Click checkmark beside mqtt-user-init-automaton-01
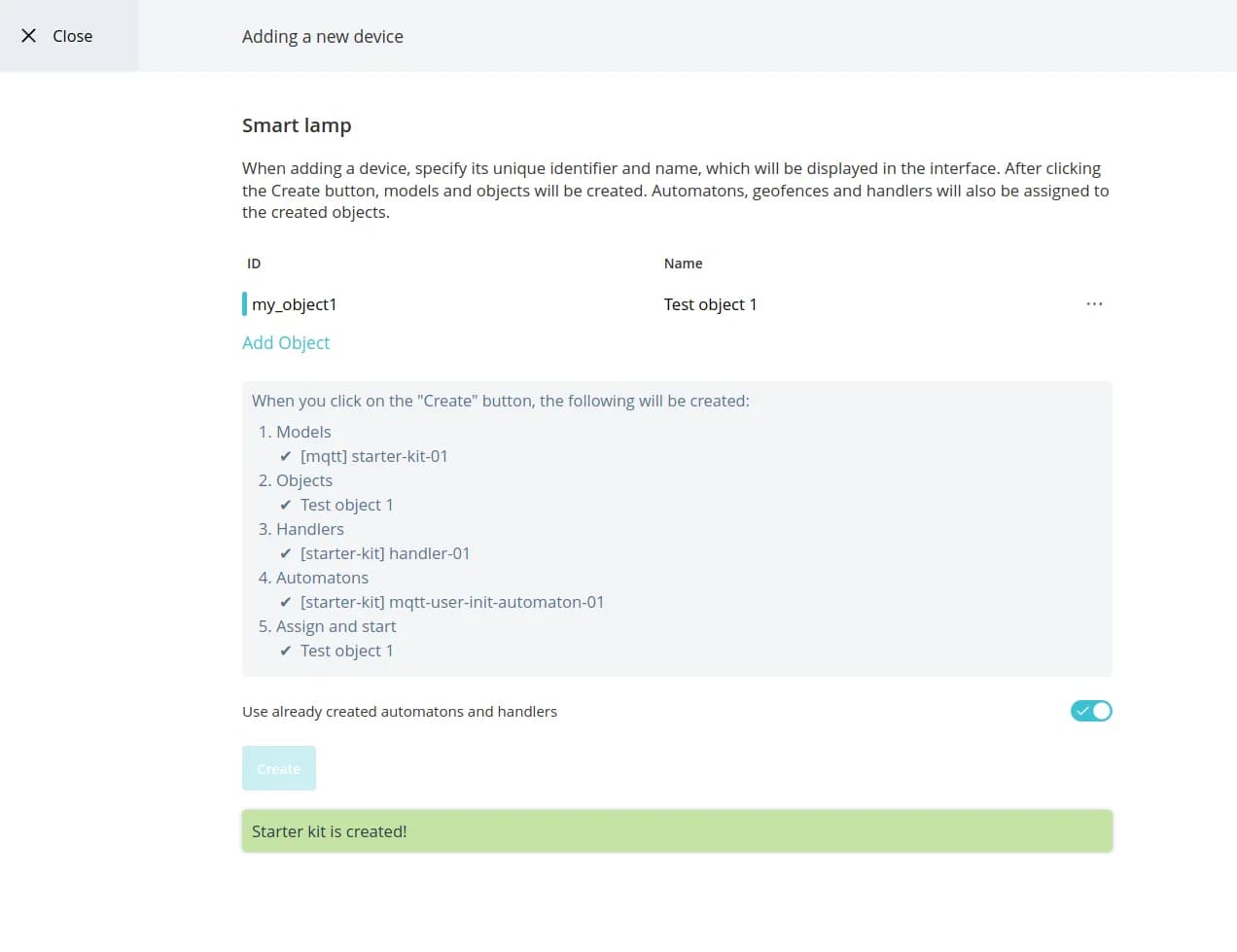Screen dimensions: 1237x952 click(285, 602)
